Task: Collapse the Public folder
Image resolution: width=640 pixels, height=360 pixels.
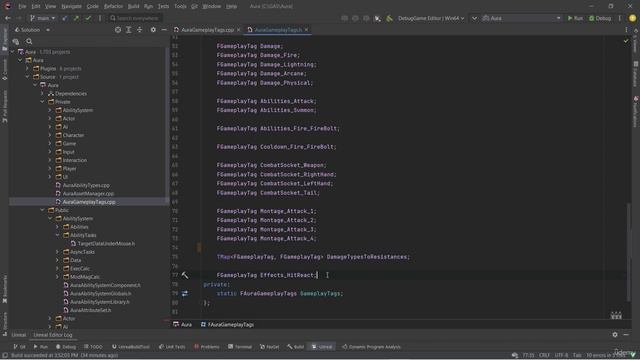Action: click(42, 210)
